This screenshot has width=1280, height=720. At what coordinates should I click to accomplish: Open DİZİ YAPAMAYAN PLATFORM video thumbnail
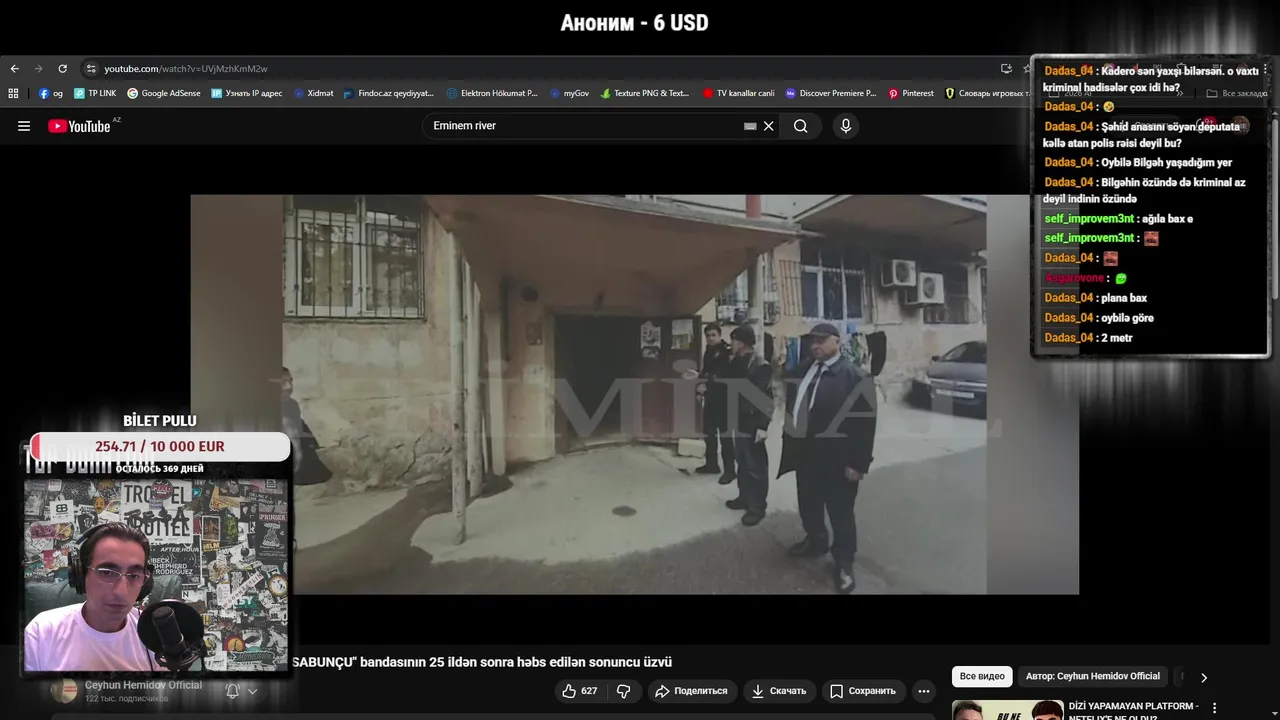[1007, 710]
